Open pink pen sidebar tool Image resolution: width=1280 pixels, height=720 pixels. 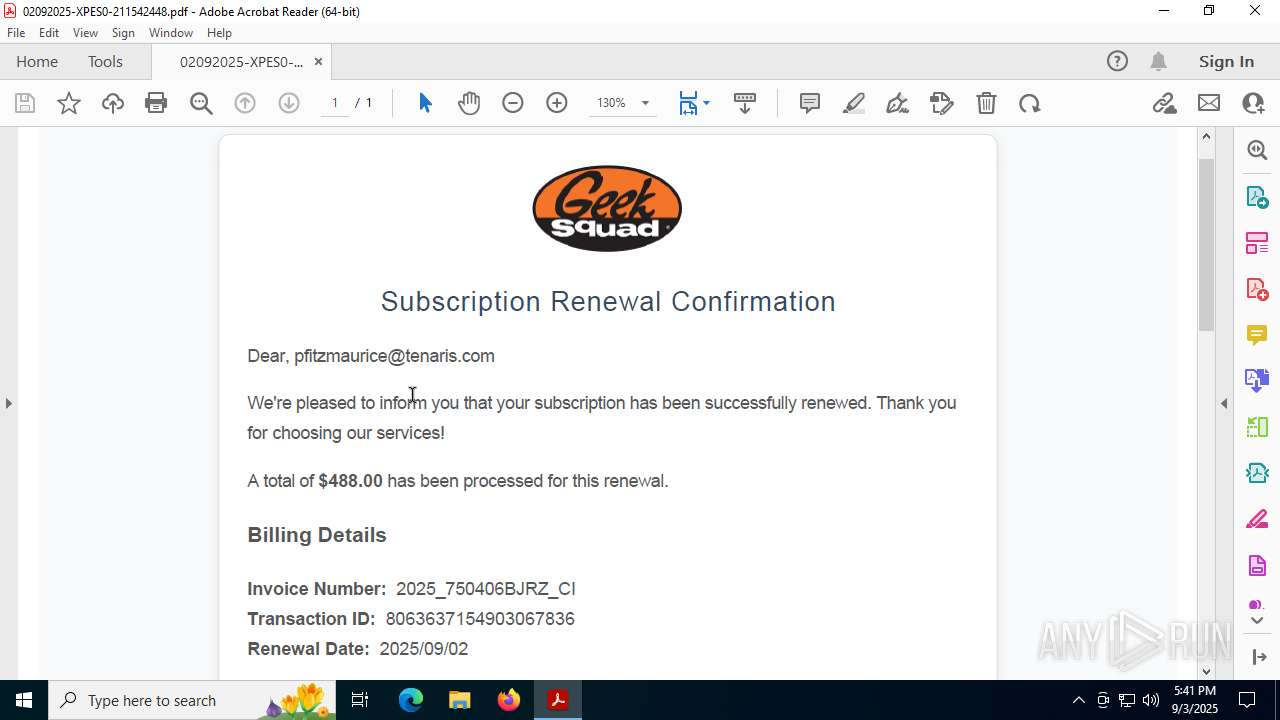coord(1257,519)
